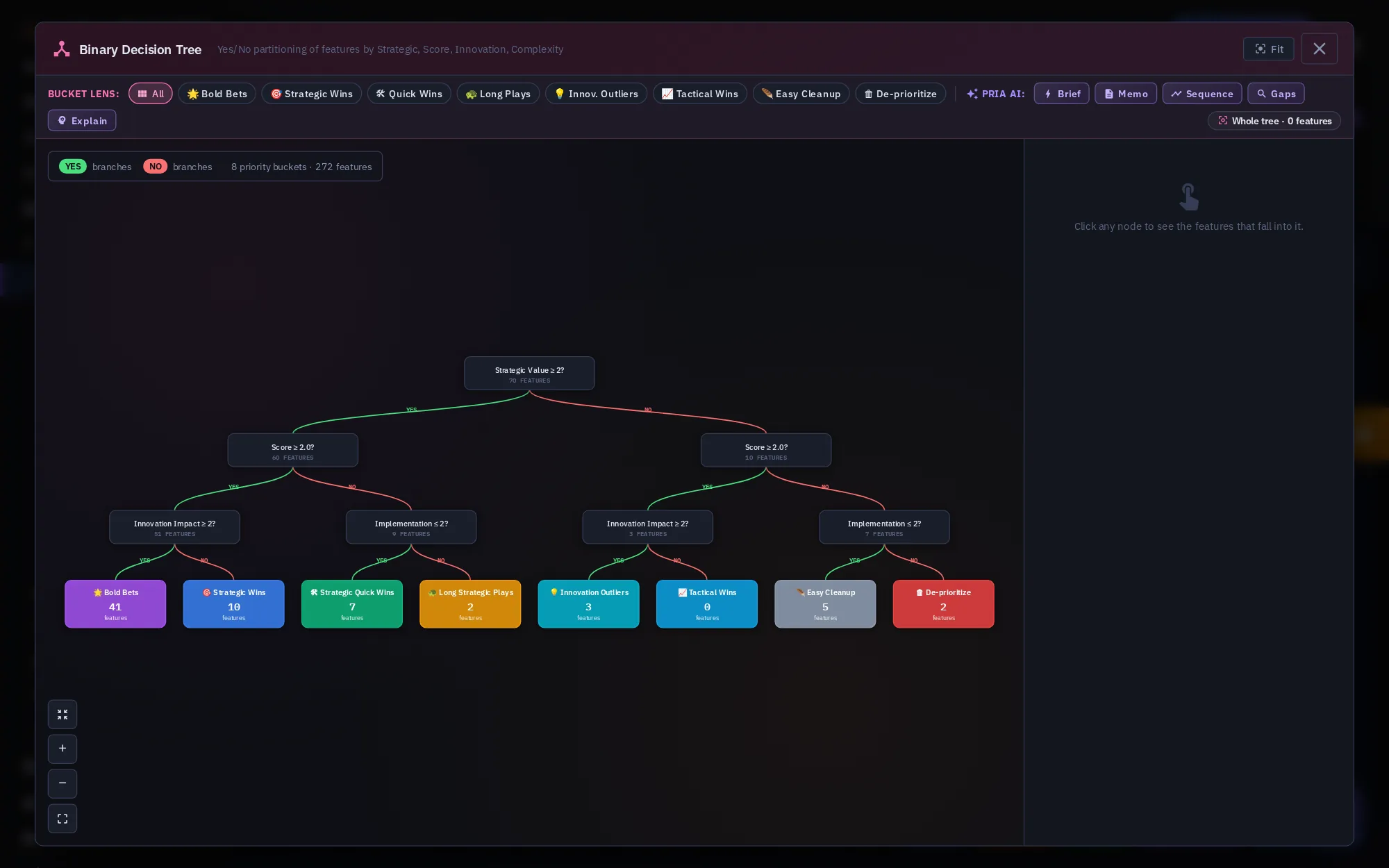Open the green Strategic Quick Wins leaf
Image resolution: width=1389 pixels, height=868 pixels.
[x=352, y=604]
